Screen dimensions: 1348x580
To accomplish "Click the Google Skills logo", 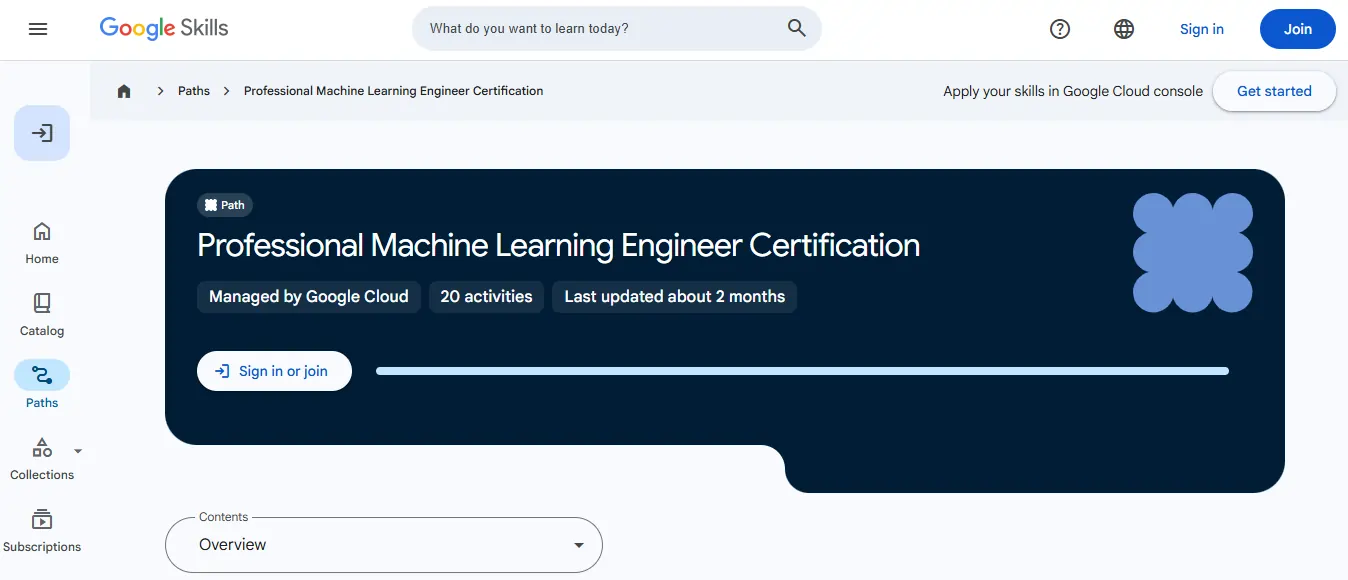I will pyautogui.click(x=164, y=29).
